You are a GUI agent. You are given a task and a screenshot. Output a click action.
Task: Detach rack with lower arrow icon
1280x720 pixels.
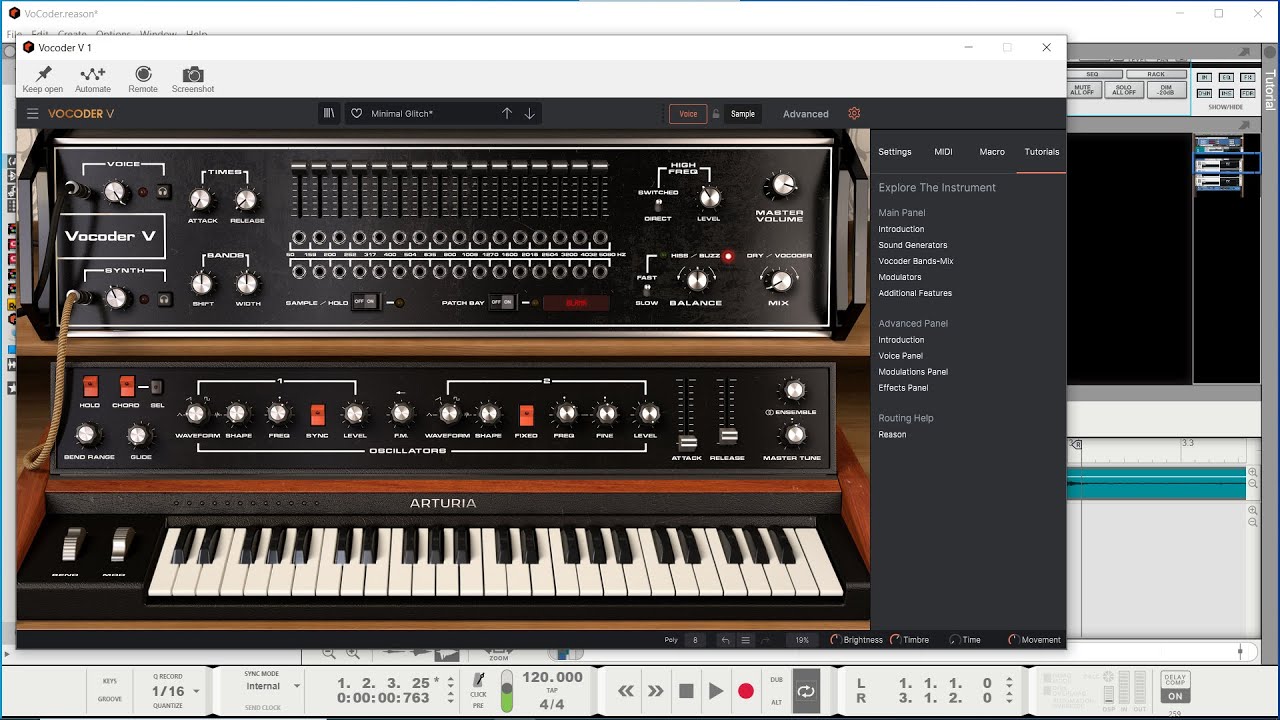point(1244,125)
